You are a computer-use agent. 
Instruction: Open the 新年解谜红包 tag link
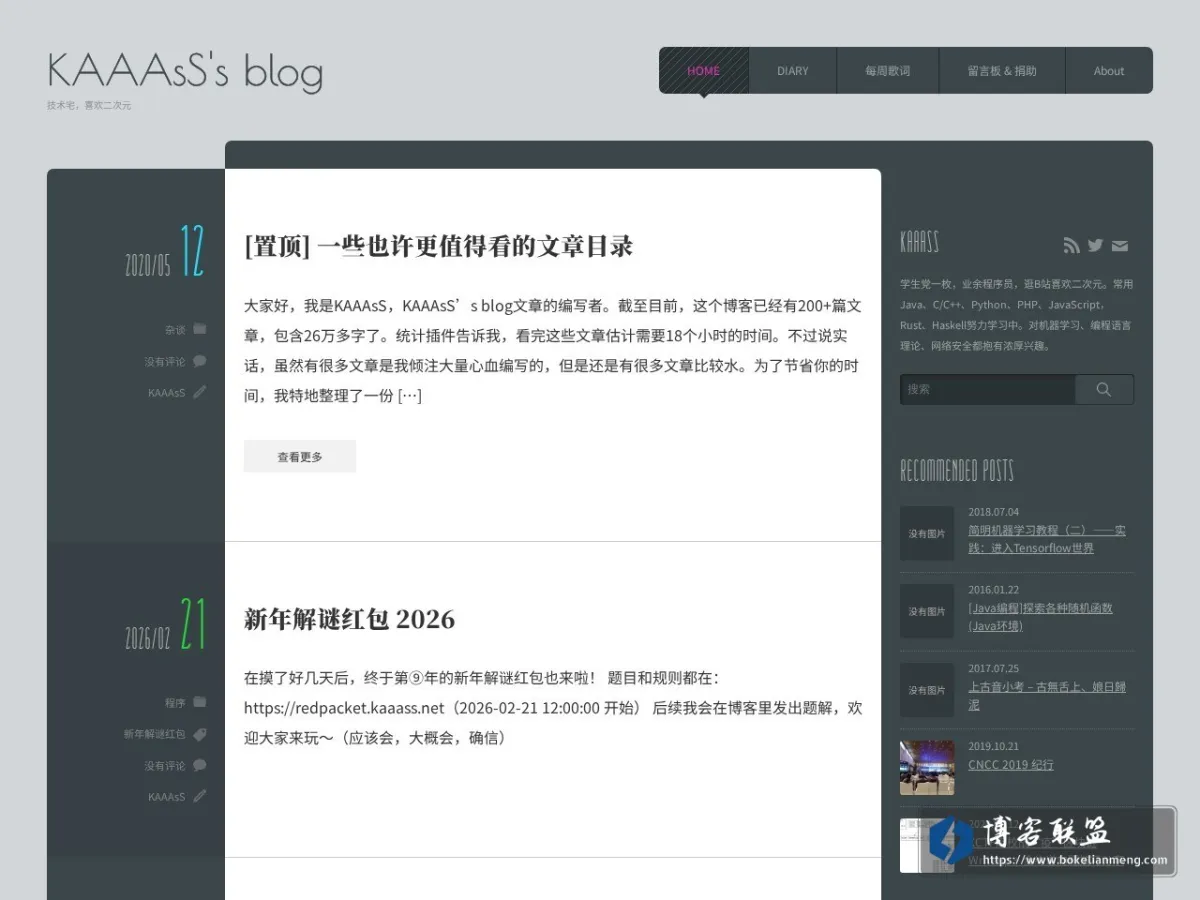click(155, 734)
